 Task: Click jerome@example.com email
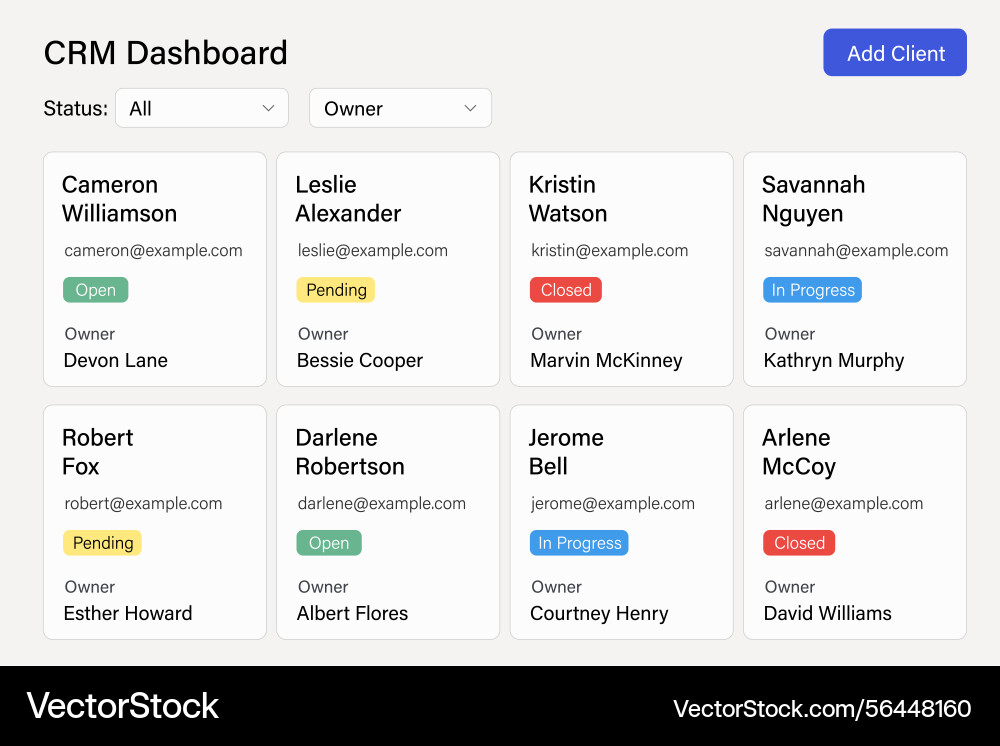tap(612, 504)
